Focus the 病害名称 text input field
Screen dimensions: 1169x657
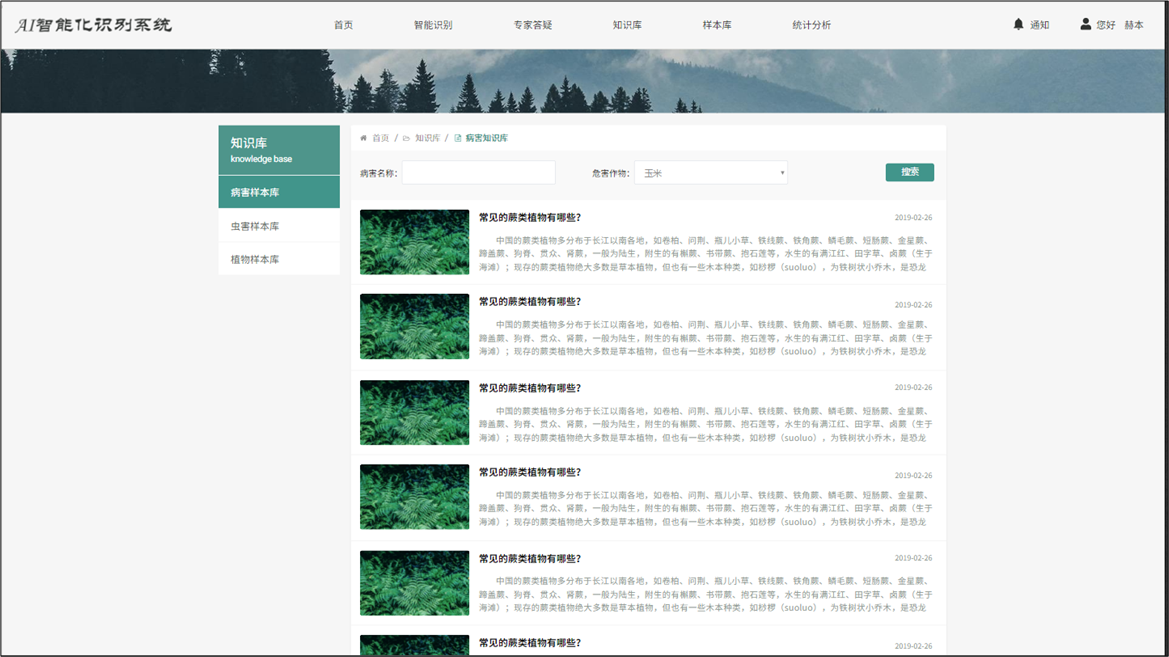click(478, 173)
